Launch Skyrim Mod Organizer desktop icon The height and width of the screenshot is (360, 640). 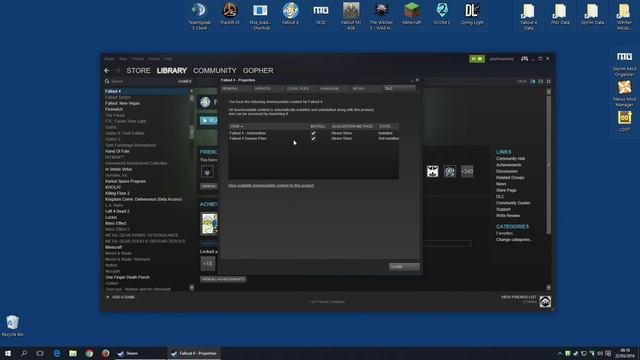click(624, 63)
